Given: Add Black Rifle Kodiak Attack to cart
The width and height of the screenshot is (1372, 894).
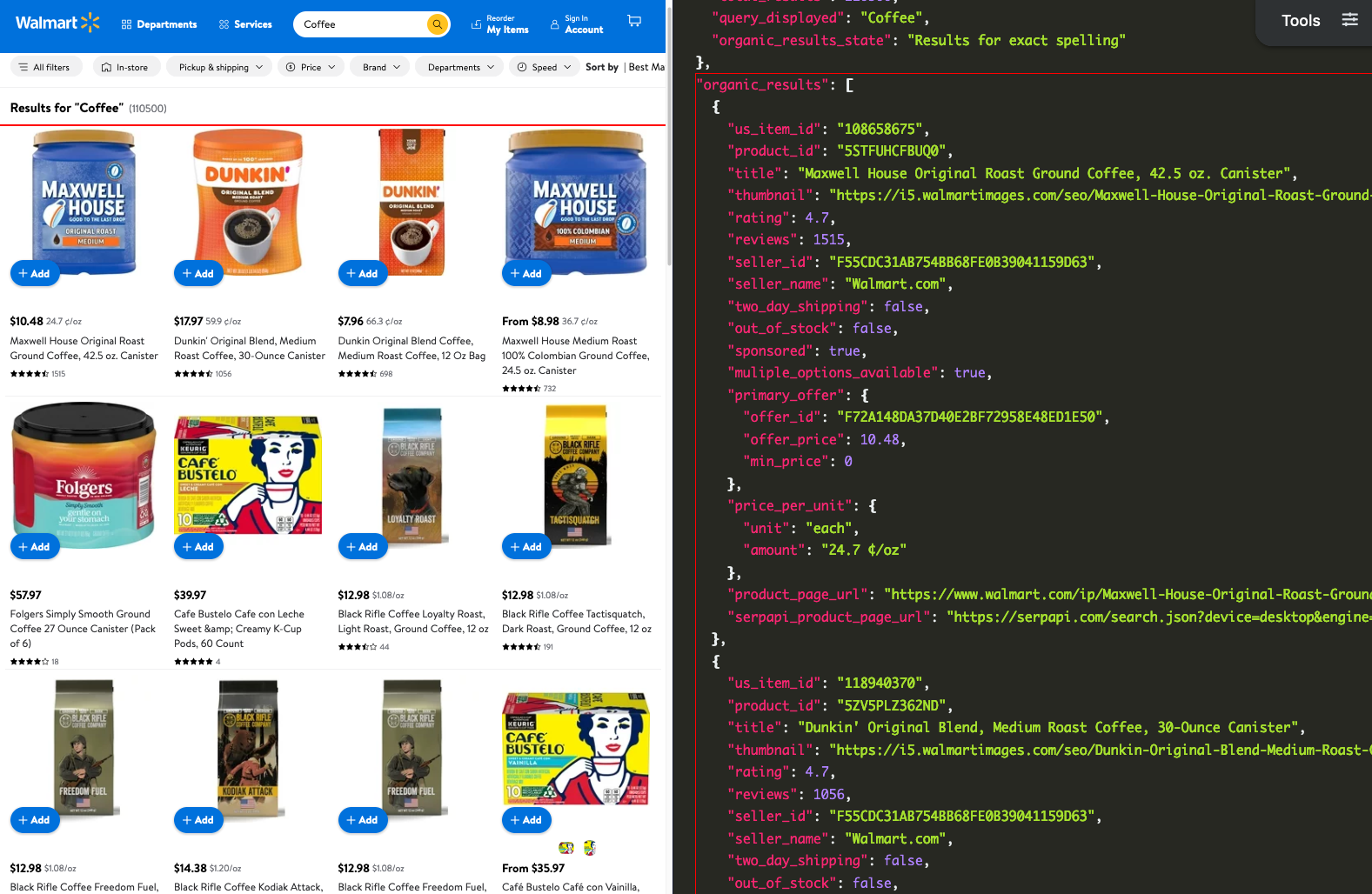Looking at the screenshot, I should pos(198,819).
